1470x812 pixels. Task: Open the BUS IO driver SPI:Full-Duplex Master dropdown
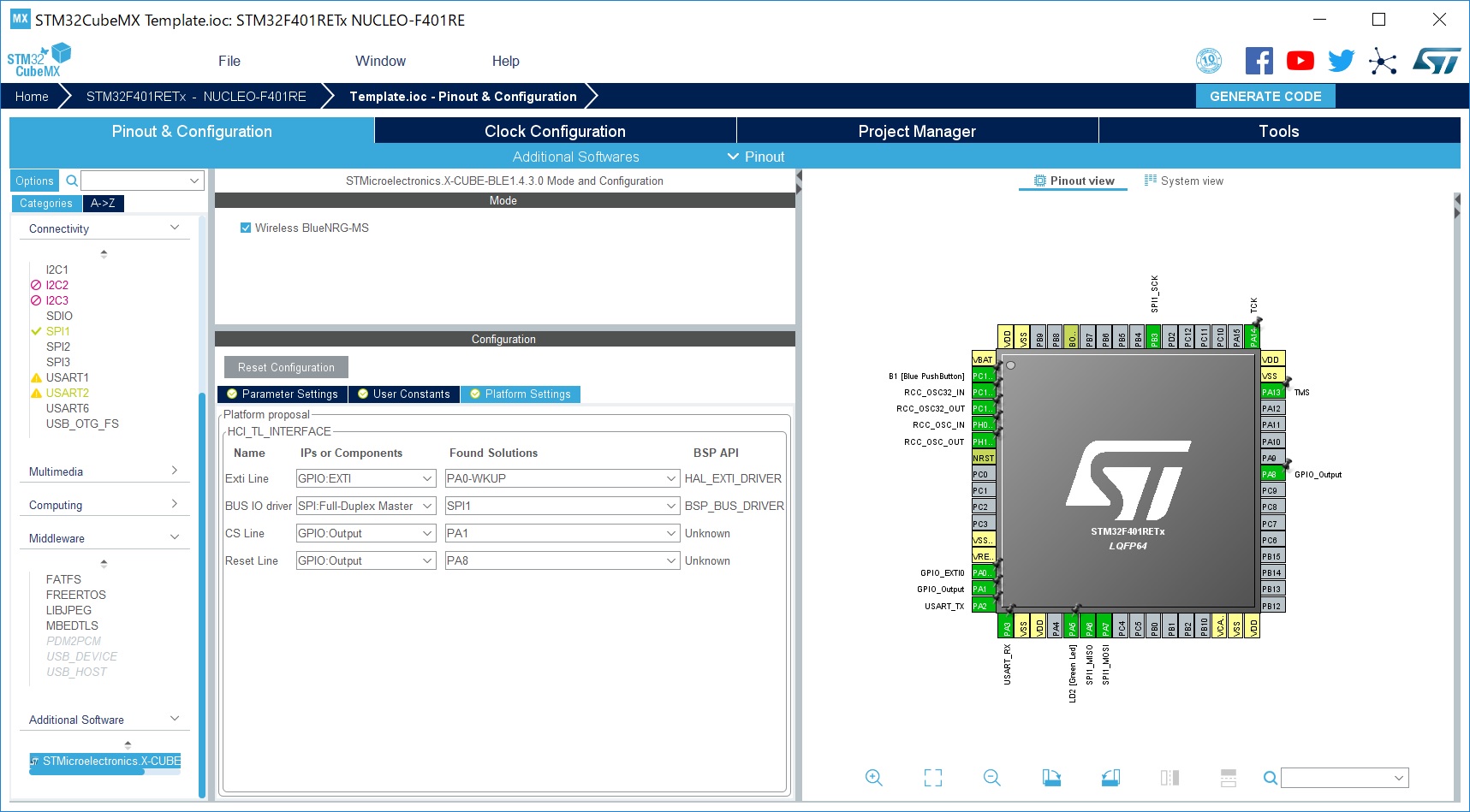[x=366, y=506]
